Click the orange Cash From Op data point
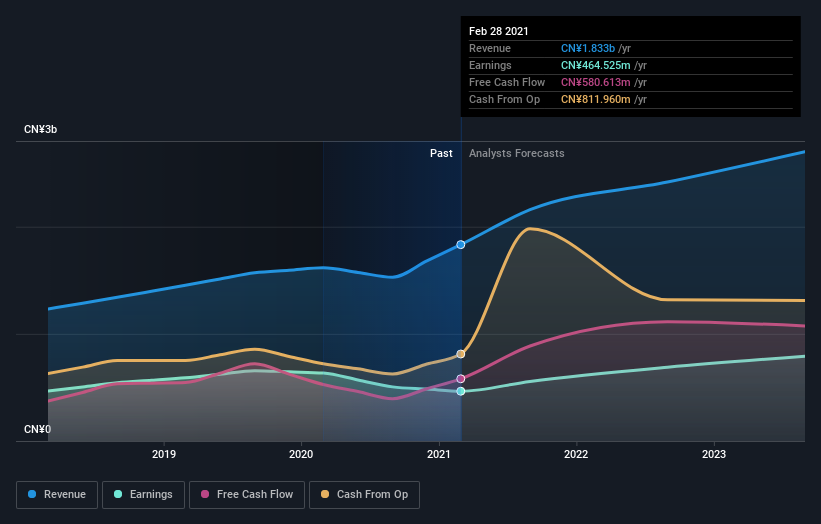Screen dimensions: 821x524 [x=461, y=354]
